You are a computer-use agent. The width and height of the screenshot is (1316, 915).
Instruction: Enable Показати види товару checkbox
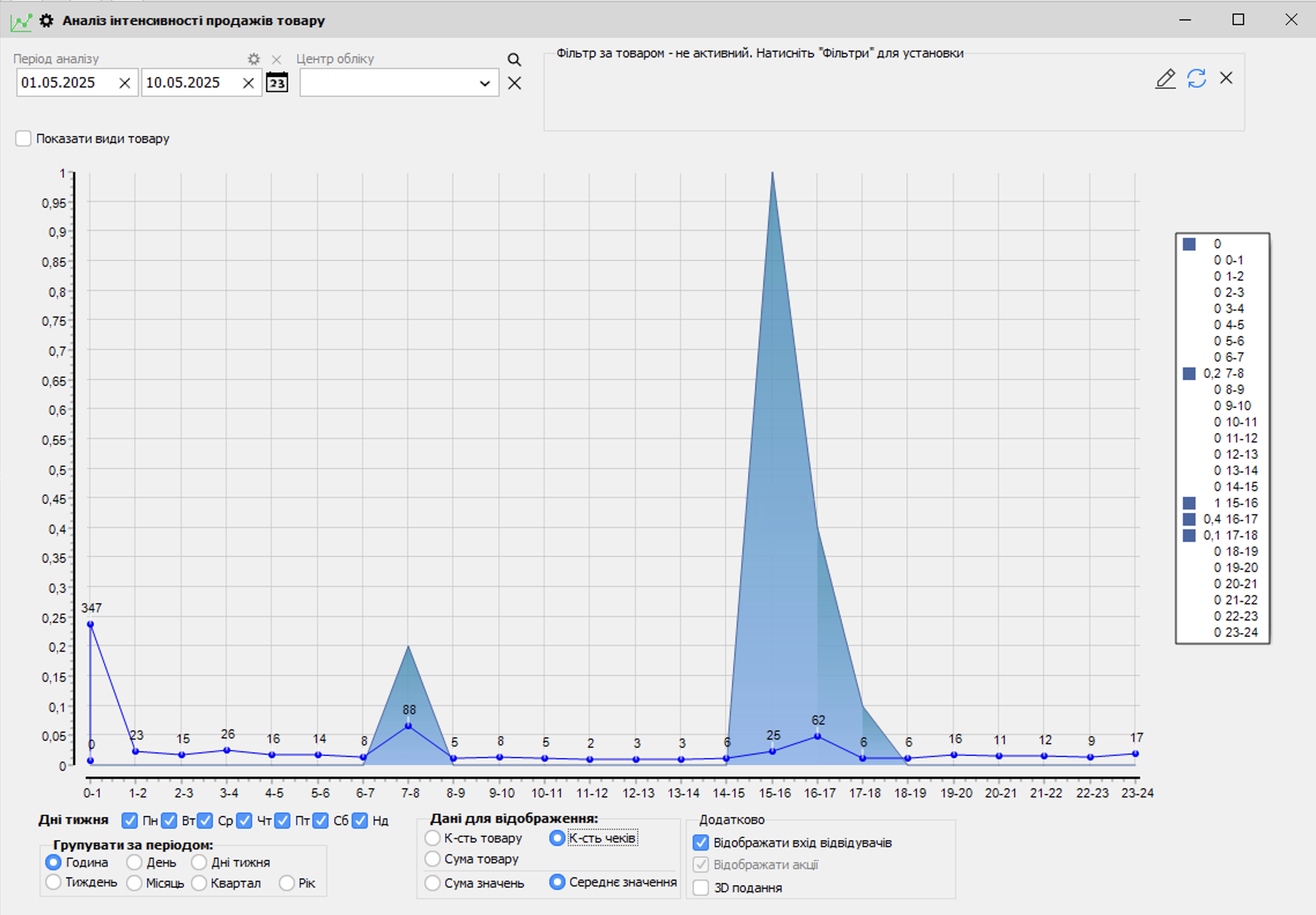pos(23,139)
